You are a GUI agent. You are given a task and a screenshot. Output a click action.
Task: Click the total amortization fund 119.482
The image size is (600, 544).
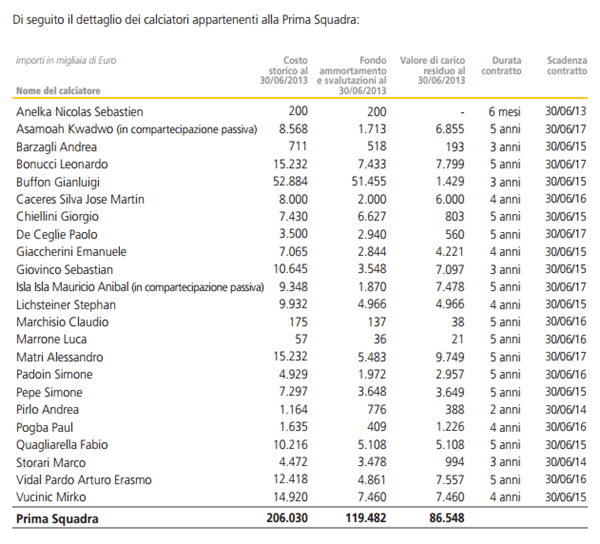(362, 520)
